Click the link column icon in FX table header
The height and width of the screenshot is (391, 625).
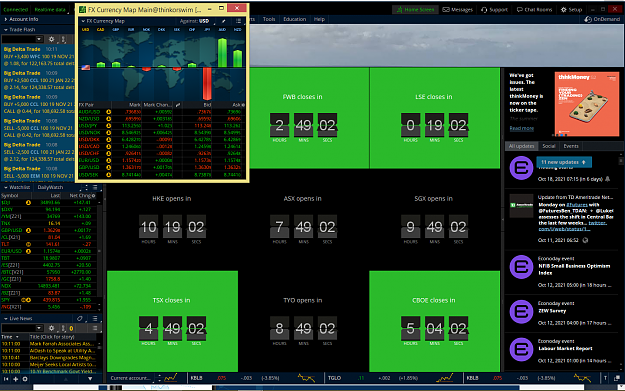(x=178, y=105)
